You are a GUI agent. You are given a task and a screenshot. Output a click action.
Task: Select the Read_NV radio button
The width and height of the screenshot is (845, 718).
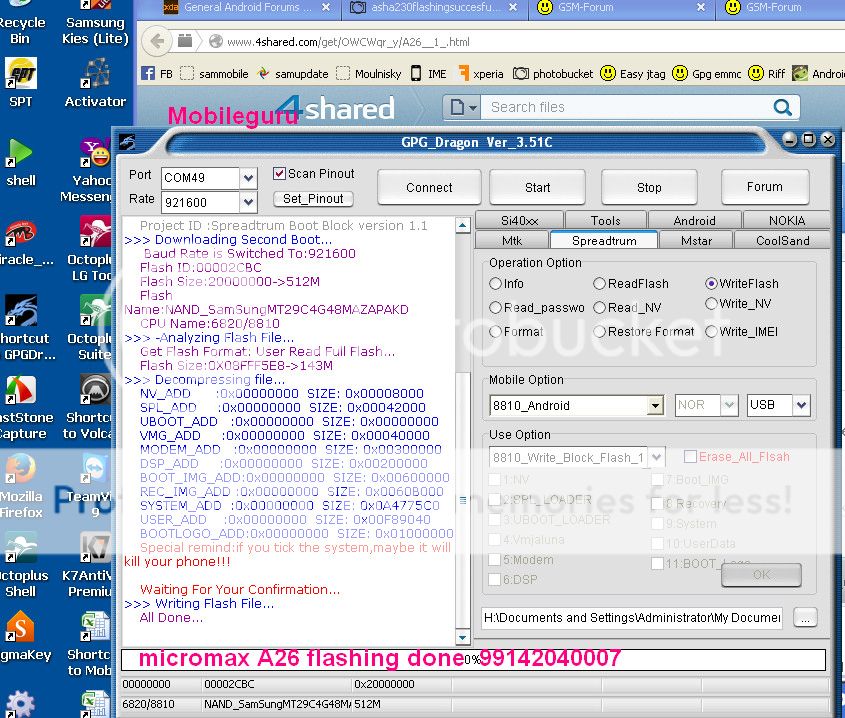[599, 307]
